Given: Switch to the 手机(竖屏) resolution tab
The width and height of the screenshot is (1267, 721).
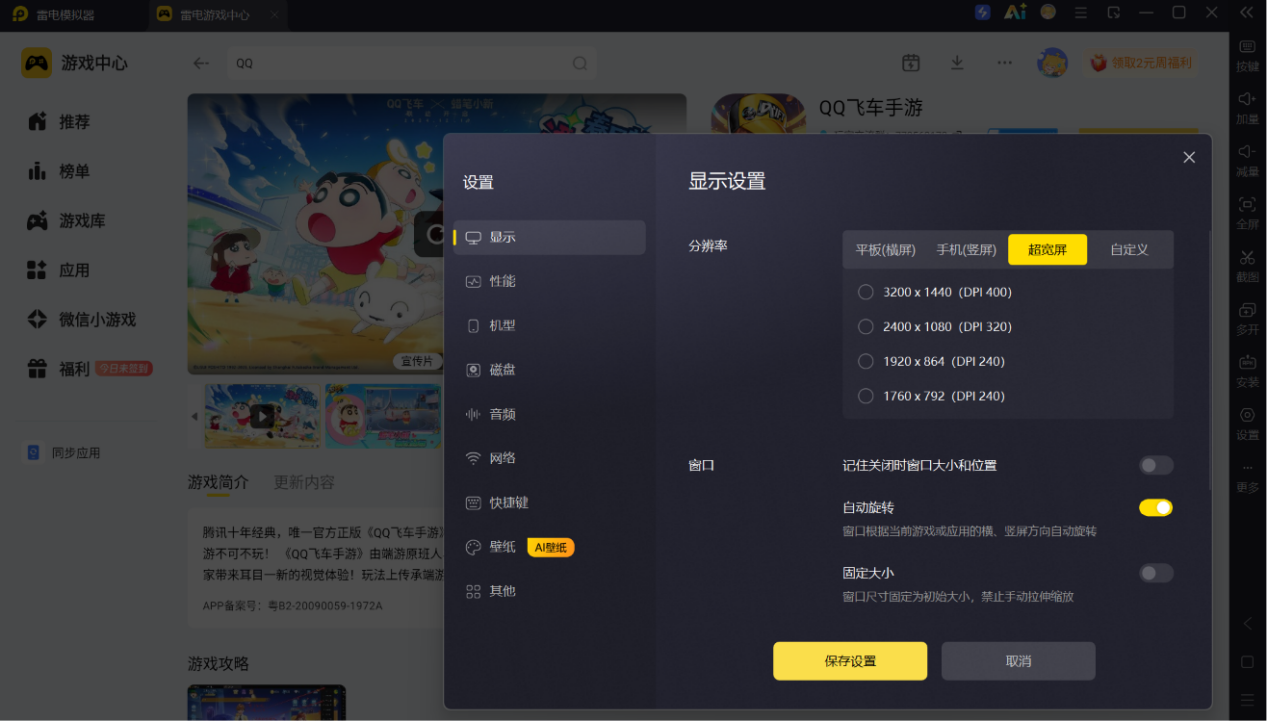Looking at the screenshot, I should click(x=966, y=250).
